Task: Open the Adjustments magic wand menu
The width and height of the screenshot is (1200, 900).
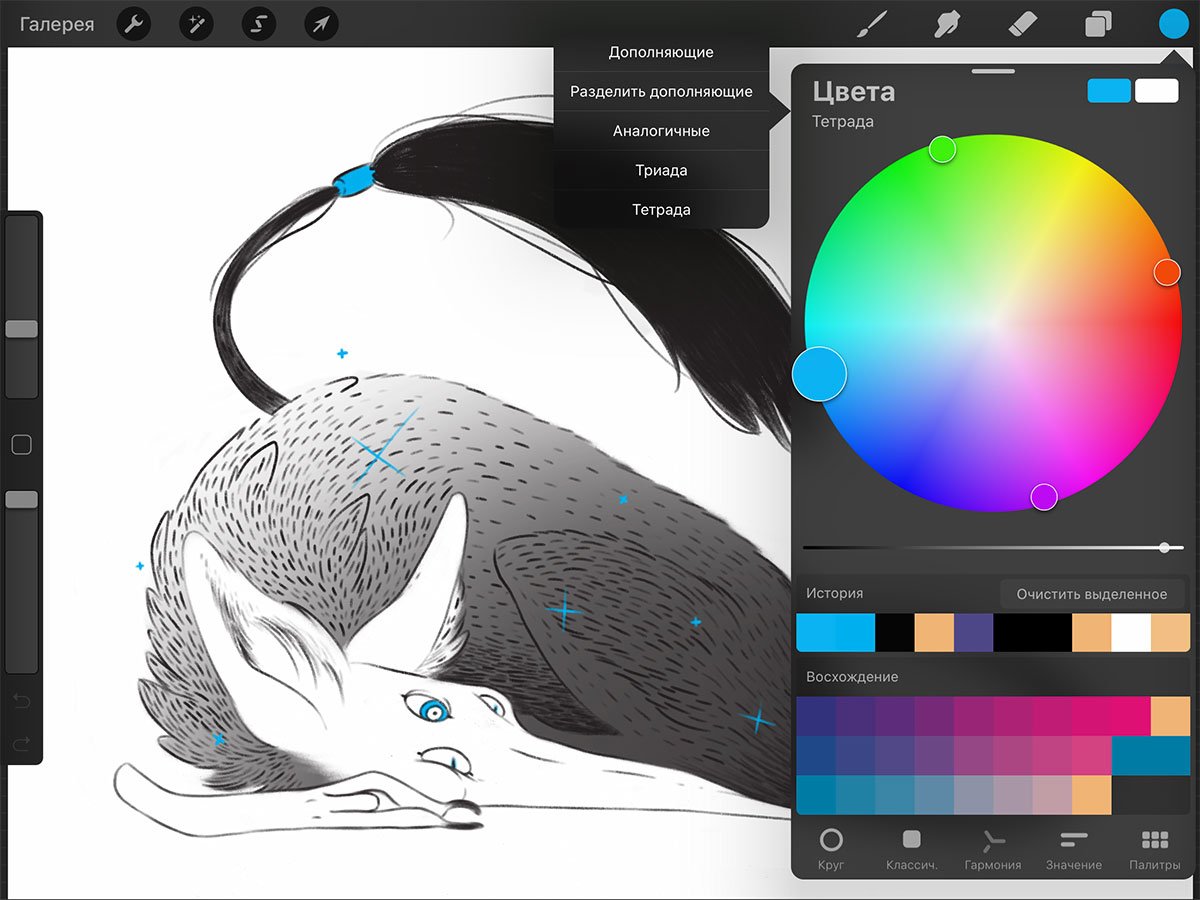Action: click(x=196, y=24)
